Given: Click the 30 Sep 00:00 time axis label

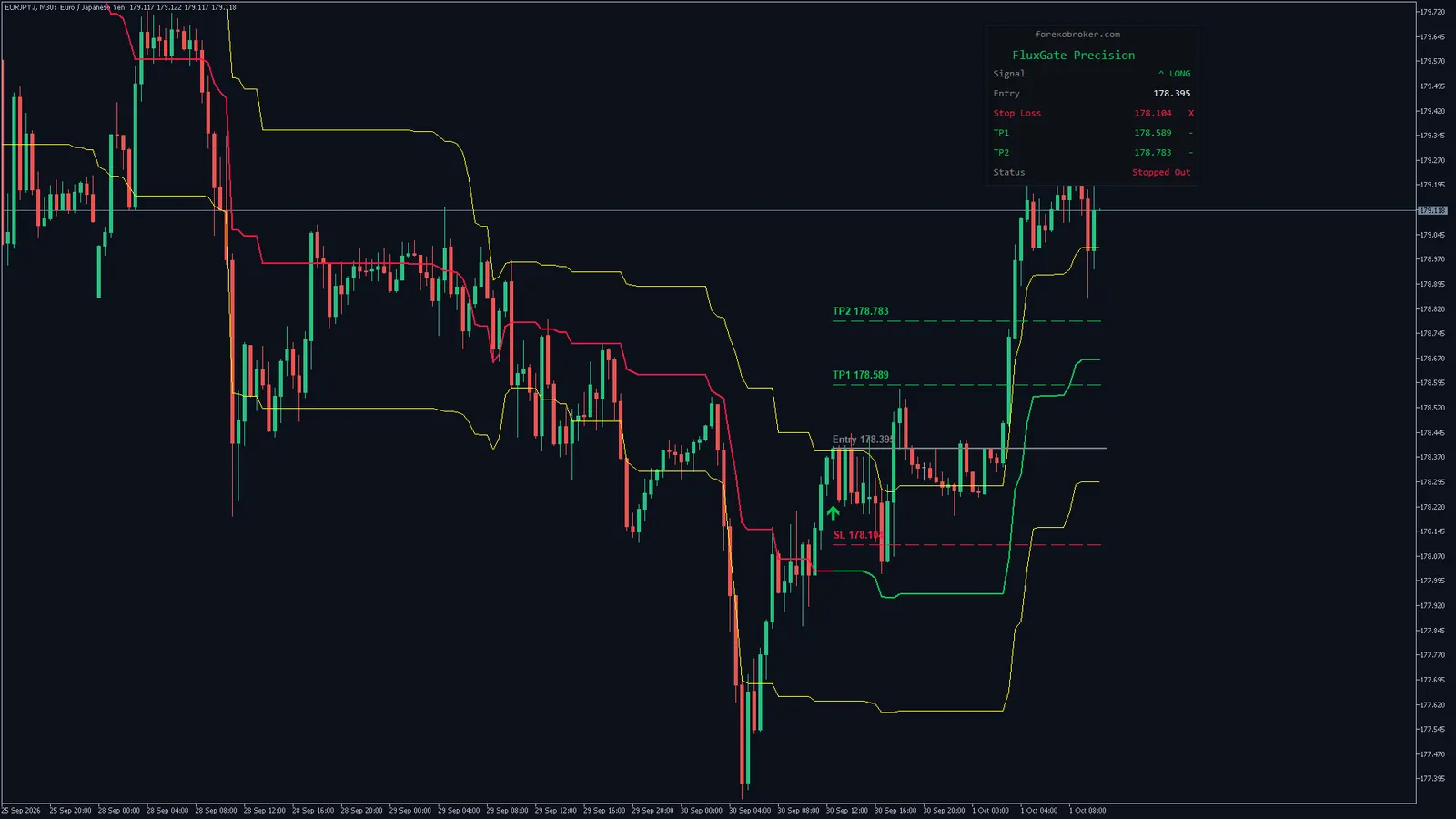Looking at the screenshot, I should (x=701, y=810).
